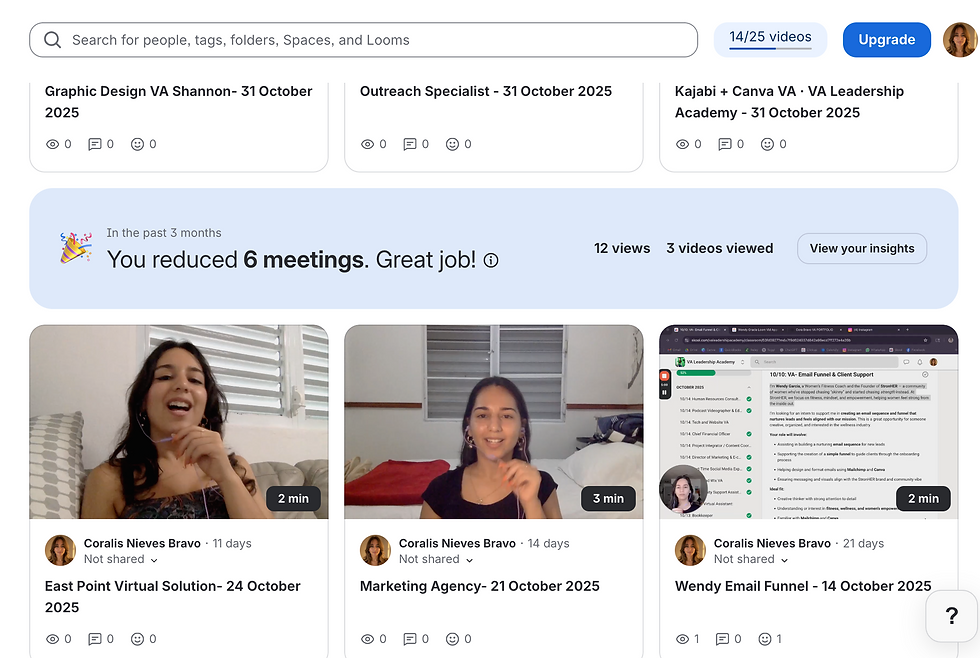Click the eye view icon under East Point video
The image size is (980, 658).
(x=52, y=638)
